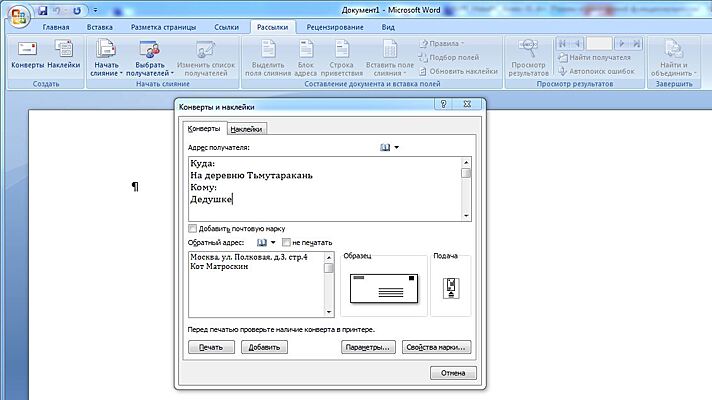Click the Конверты (Envelopes) ribbon icon
The width and height of the screenshot is (712, 400).
coord(28,54)
